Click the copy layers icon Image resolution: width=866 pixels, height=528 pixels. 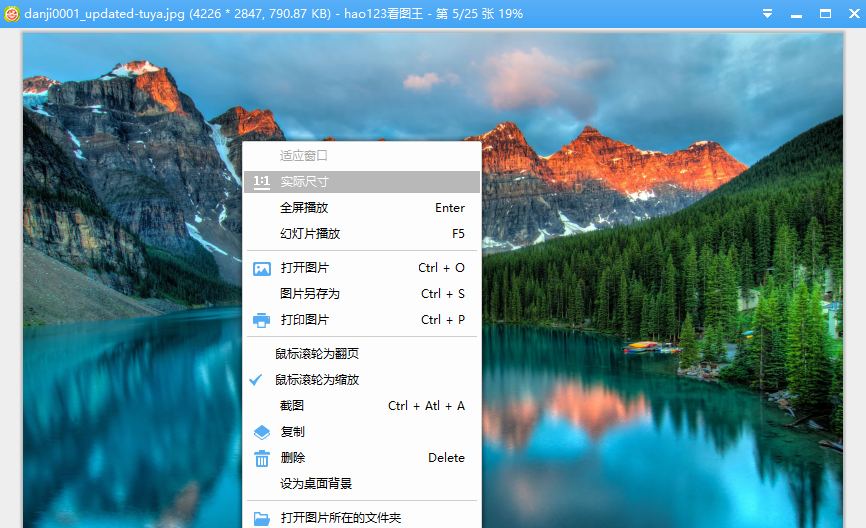(x=261, y=432)
